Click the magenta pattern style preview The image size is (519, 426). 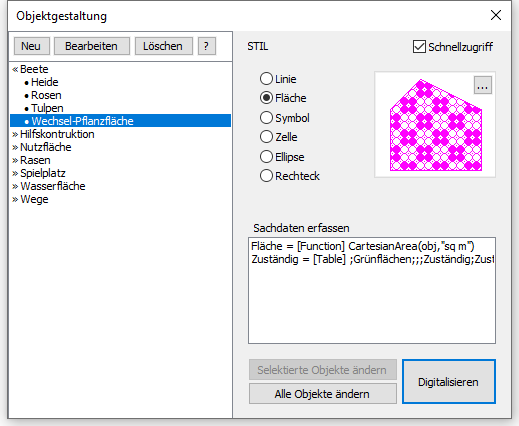click(x=436, y=125)
